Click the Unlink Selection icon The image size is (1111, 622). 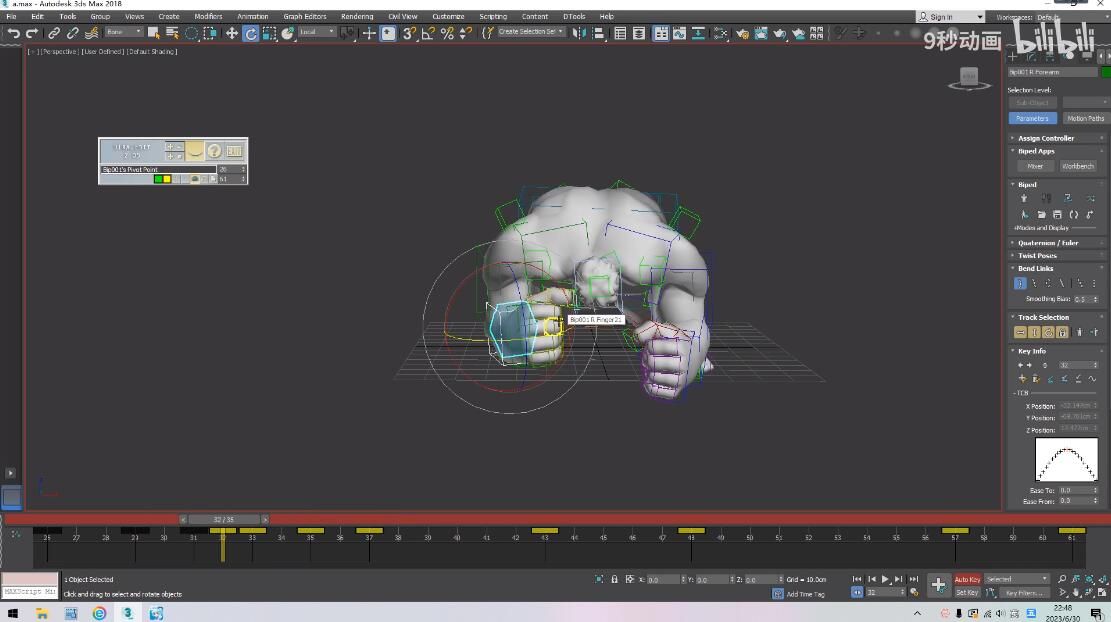(x=72, y=33)
